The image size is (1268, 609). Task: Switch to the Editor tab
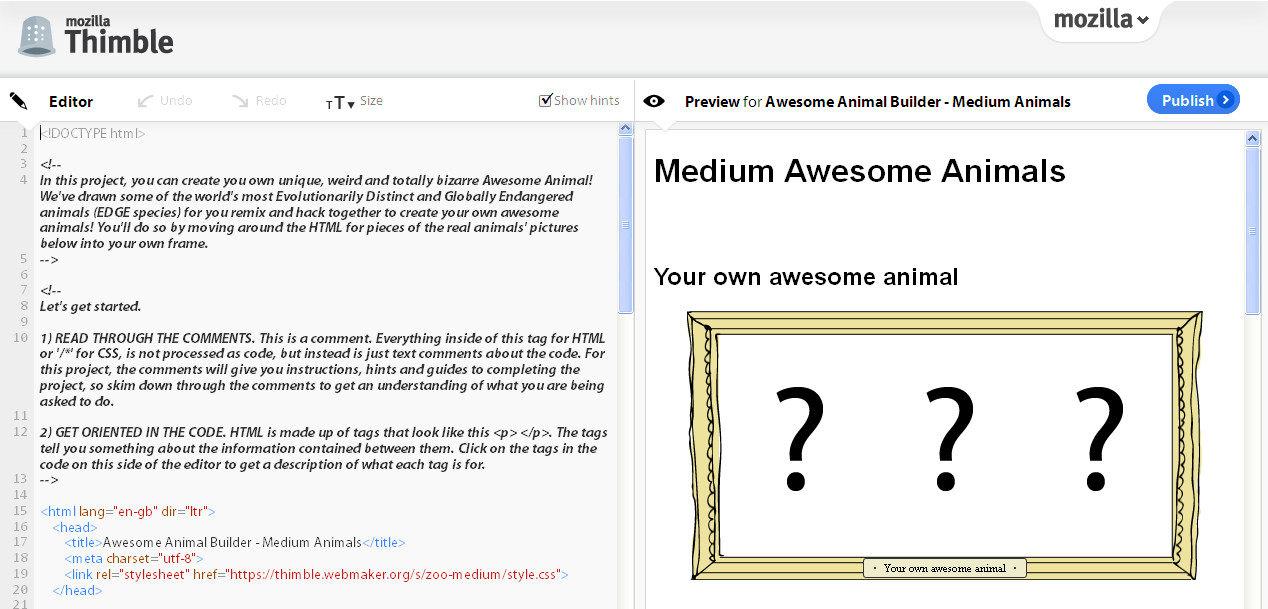click(x=70, y=101)
